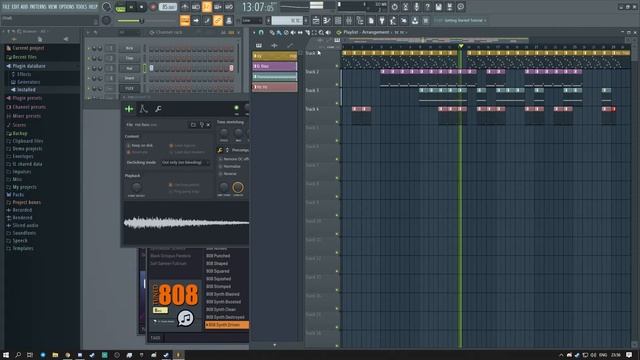Click the microphone audio recording icon
This screenshot has height=360, width=640.
(x=416, y=7)
